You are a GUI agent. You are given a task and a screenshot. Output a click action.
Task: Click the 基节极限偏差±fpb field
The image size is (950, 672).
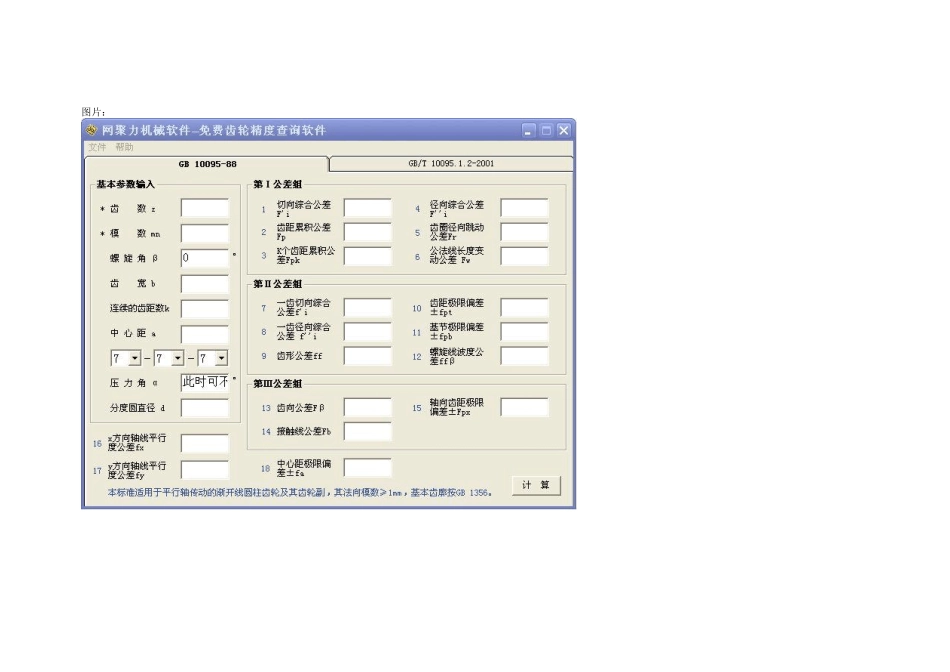click(x=525, y=331)
